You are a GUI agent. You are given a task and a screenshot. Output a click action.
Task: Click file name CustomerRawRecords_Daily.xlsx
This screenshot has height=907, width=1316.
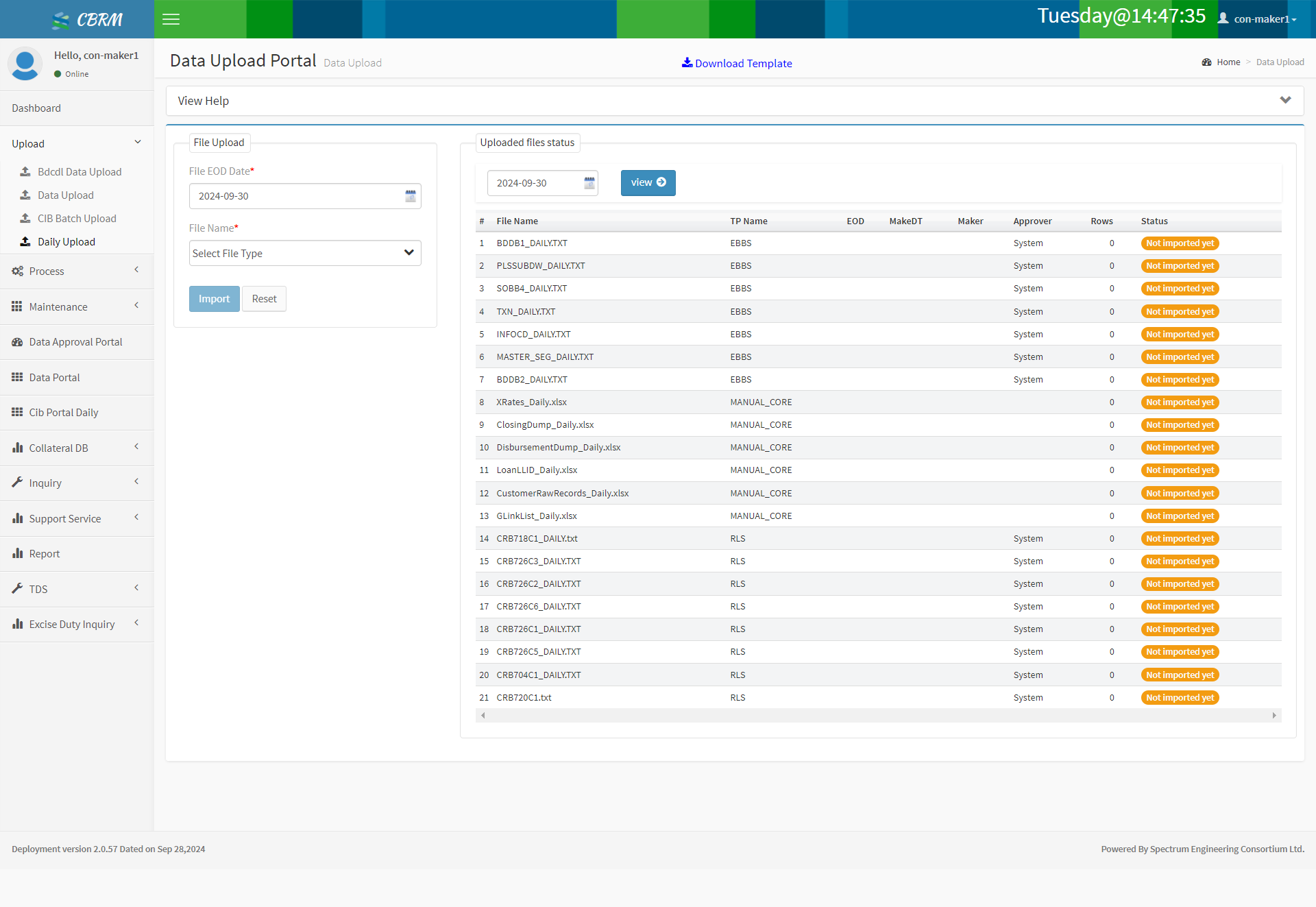pos(563,494)
